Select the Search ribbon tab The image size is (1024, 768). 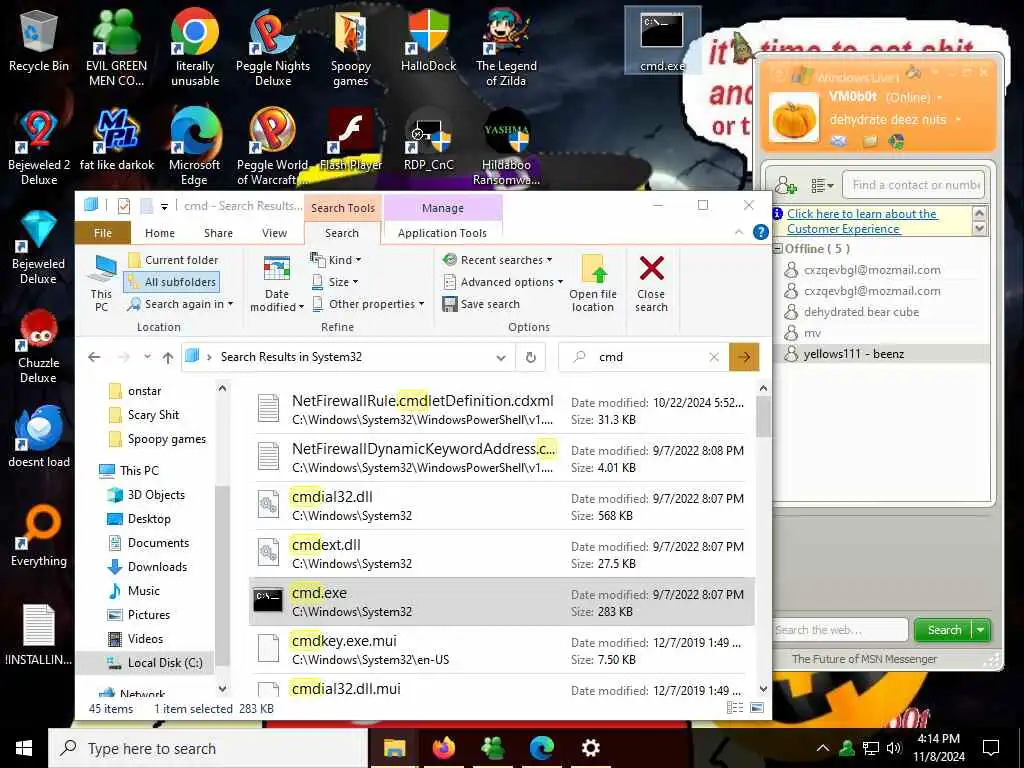pyautogui.click(x=342, y=233)
